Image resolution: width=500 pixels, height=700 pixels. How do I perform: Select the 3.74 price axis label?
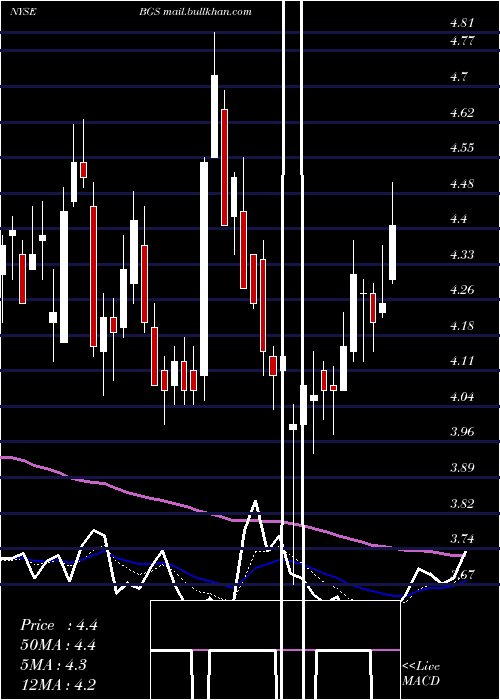pyautogui.click(x=462, y=538)
